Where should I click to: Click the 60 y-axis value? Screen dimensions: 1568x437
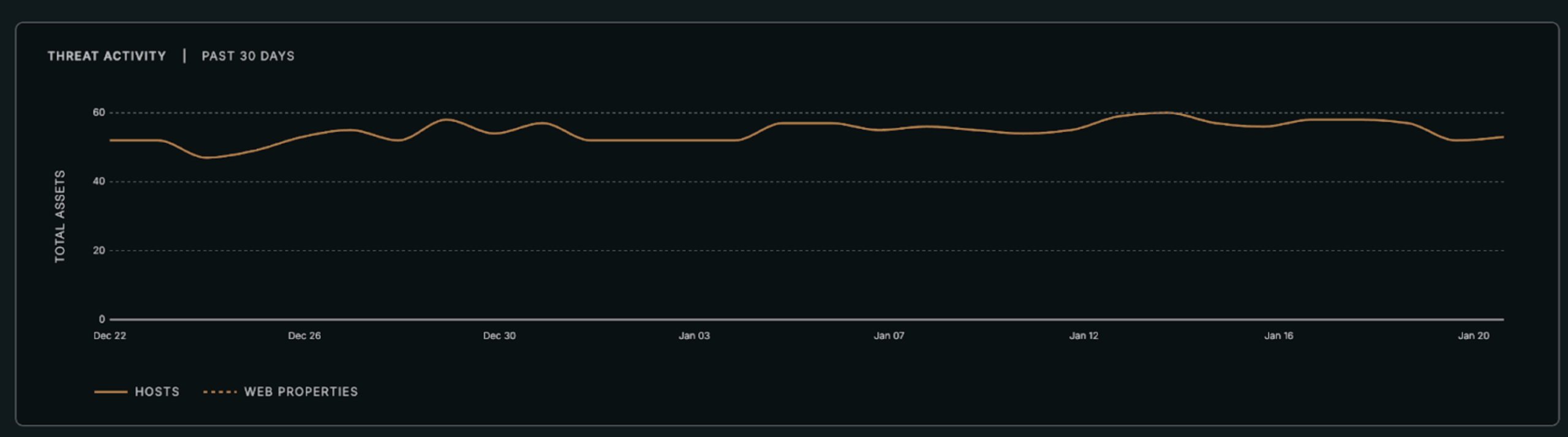tap(99, 113)
